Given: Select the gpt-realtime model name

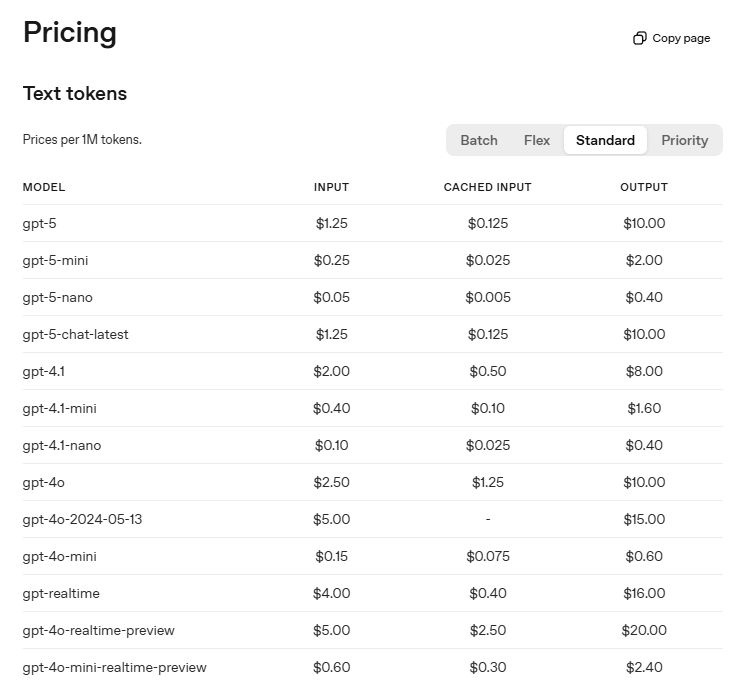Looking at the screenshot, I should point(61,594).
